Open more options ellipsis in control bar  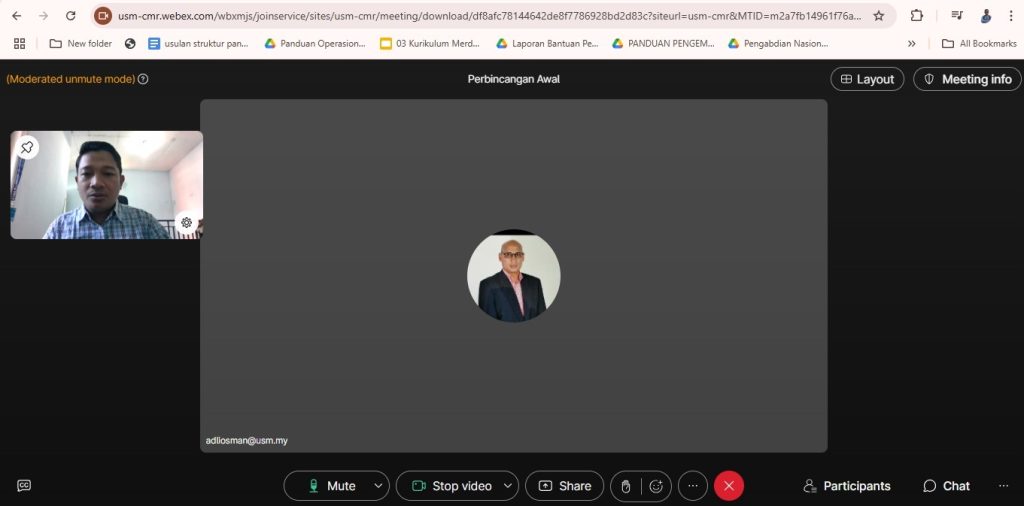tap(692, 486)
